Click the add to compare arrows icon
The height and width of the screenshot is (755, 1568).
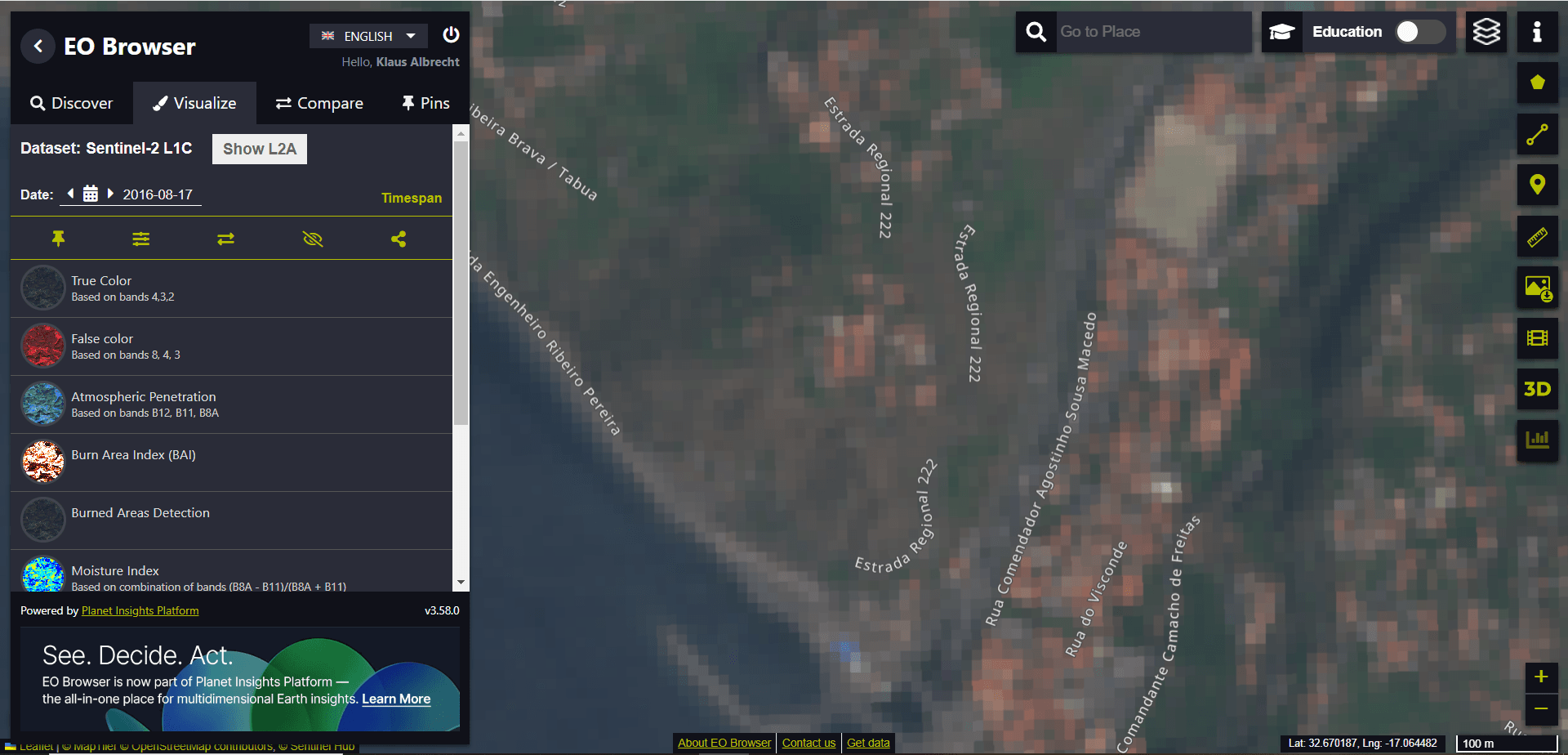(x=226, y=239)
